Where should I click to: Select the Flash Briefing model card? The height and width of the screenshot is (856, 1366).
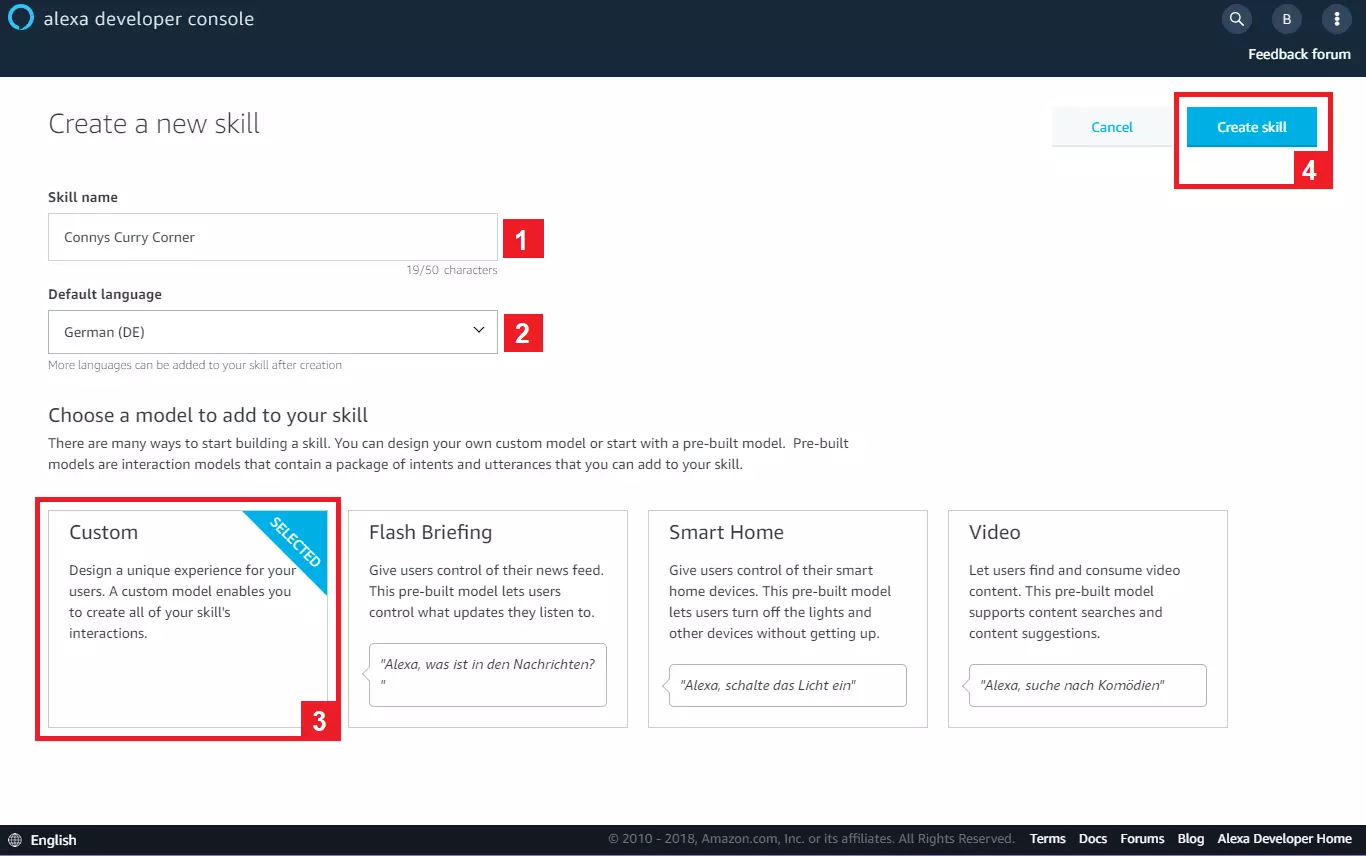[488, 619]
